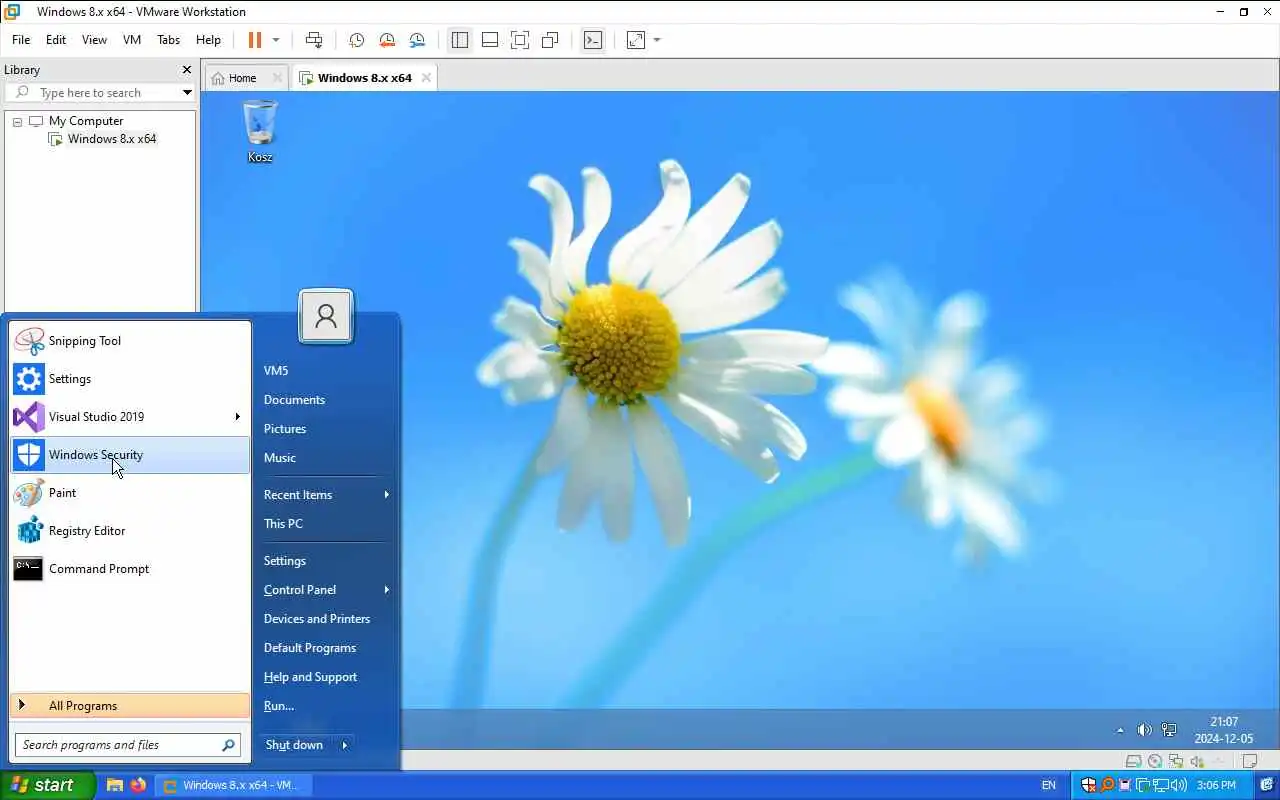Click the EN language indicator
Viewport: 1280px width, 800px height.
(1048, 785)
